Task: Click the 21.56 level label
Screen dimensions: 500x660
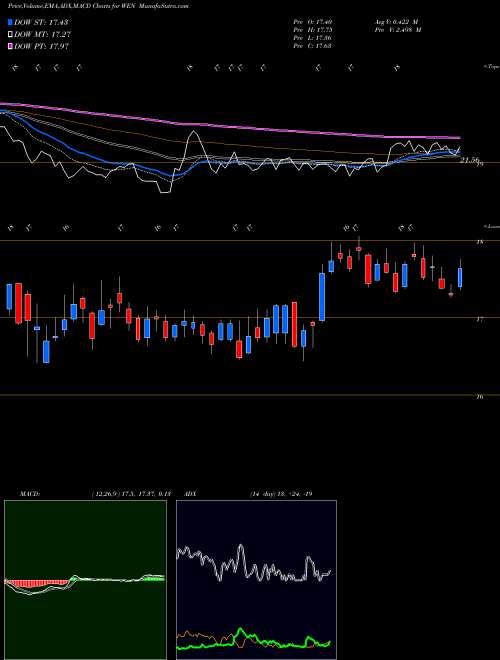Action: [x=470, y=160]
